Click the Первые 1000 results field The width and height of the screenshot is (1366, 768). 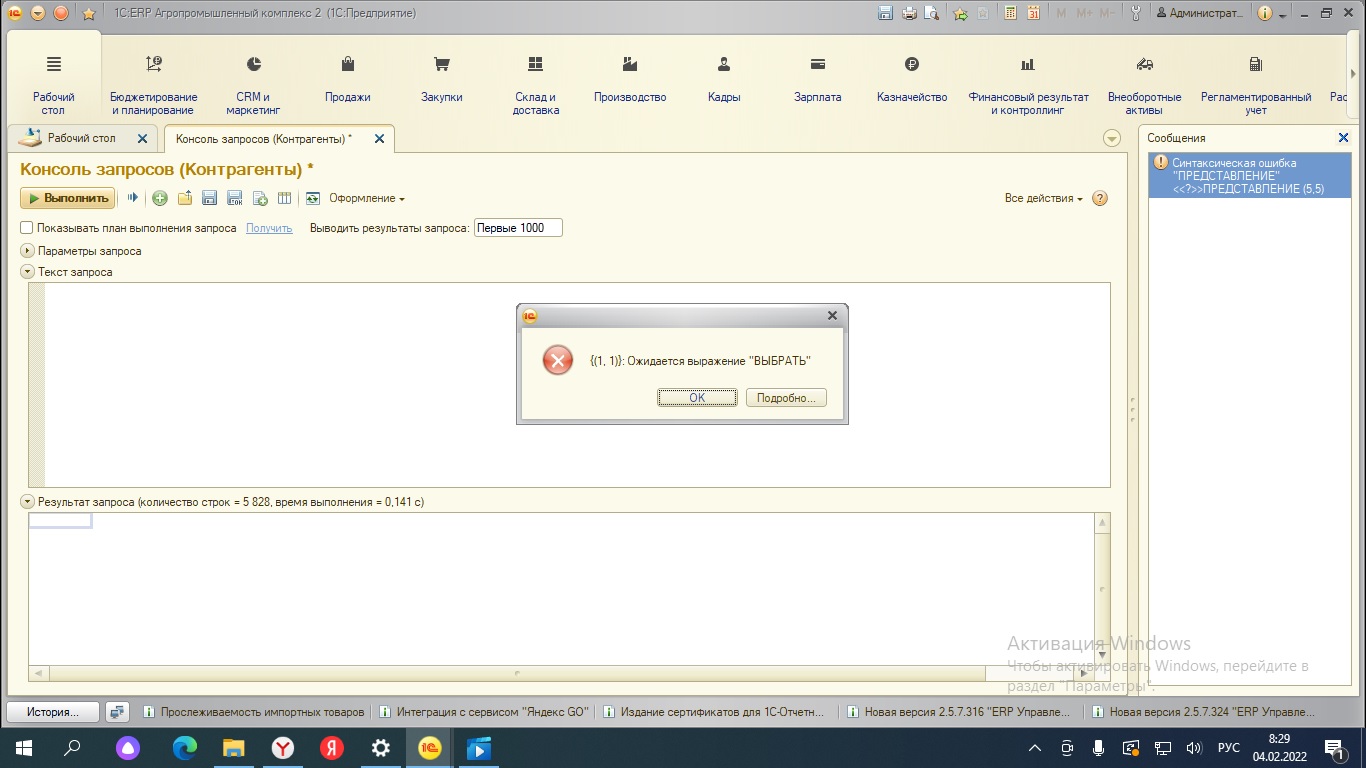click(x=518, y=228)
